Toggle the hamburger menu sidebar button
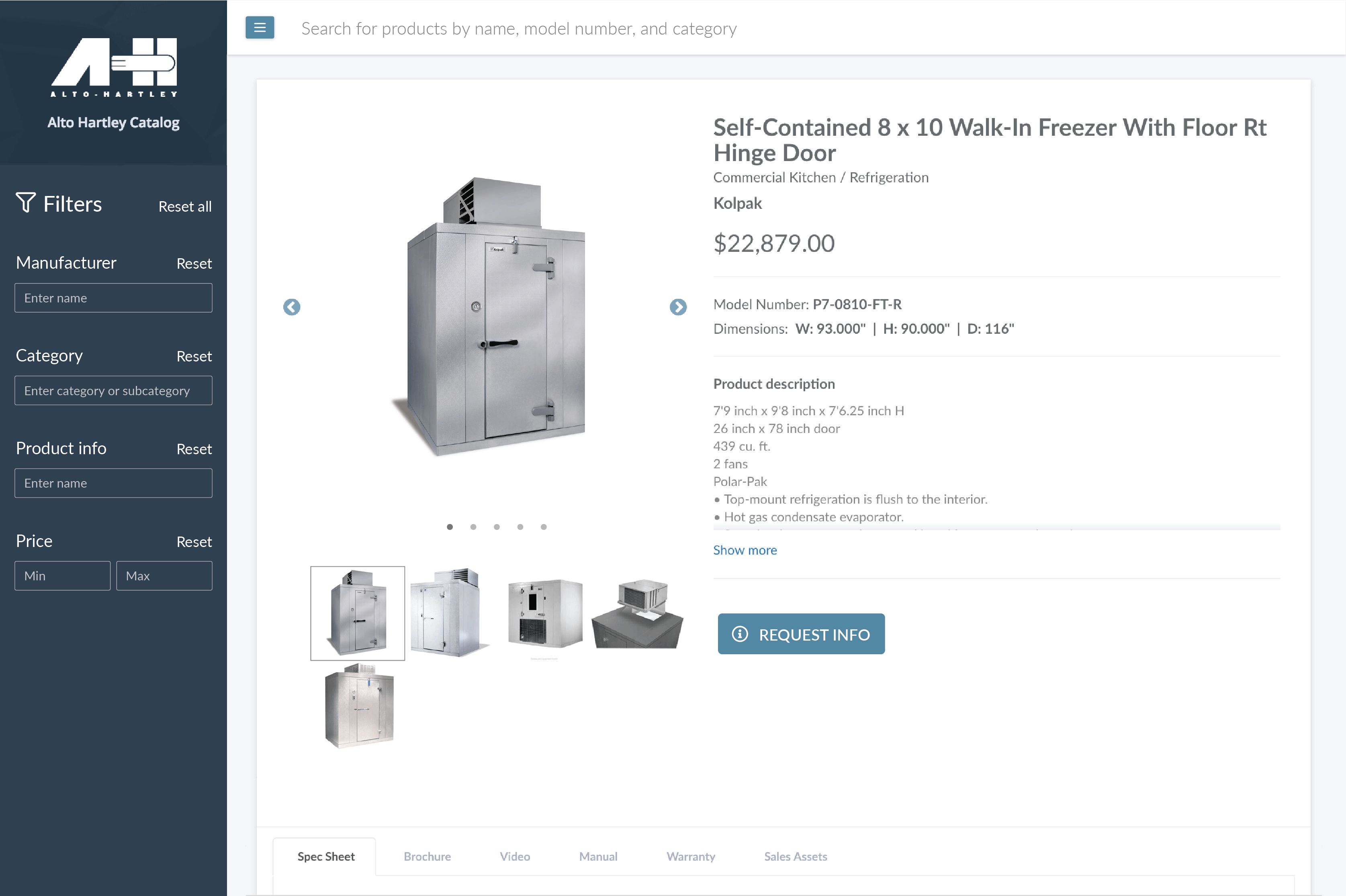Viewport: 1346px width, 896px height. [x=260, y=27]
